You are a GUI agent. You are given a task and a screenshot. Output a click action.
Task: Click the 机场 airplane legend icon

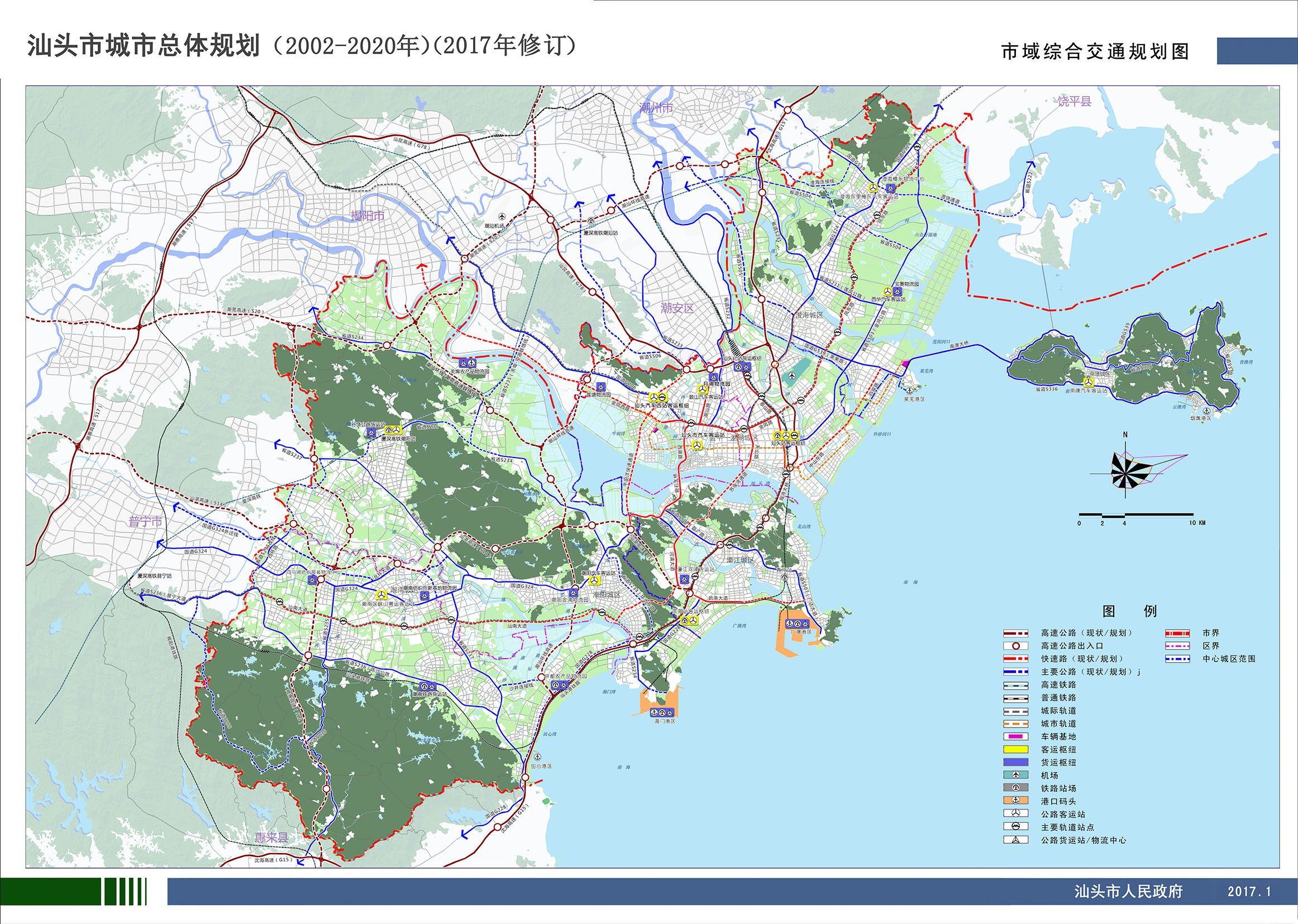(1015, 775)
